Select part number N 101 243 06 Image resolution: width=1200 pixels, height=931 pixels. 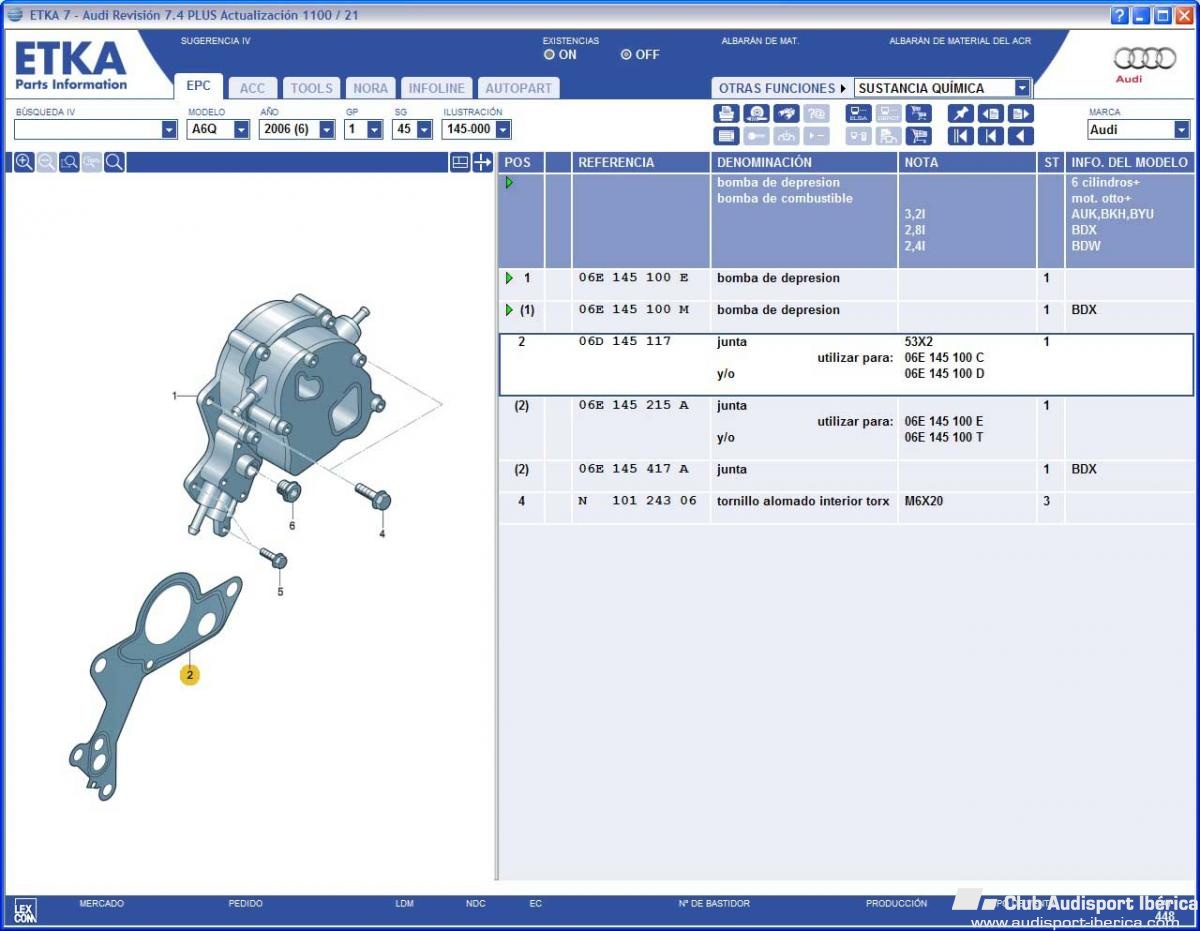tap(637, 502)
